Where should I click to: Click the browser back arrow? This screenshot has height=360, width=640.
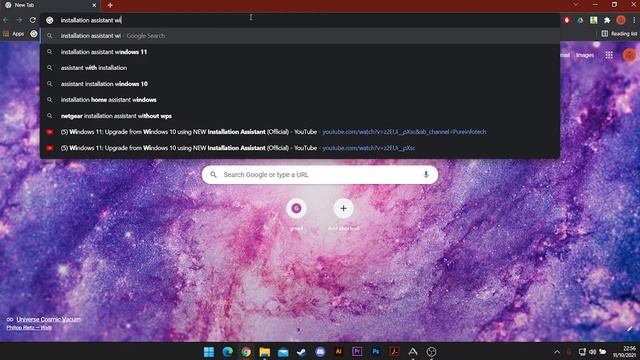pos(6,20)
